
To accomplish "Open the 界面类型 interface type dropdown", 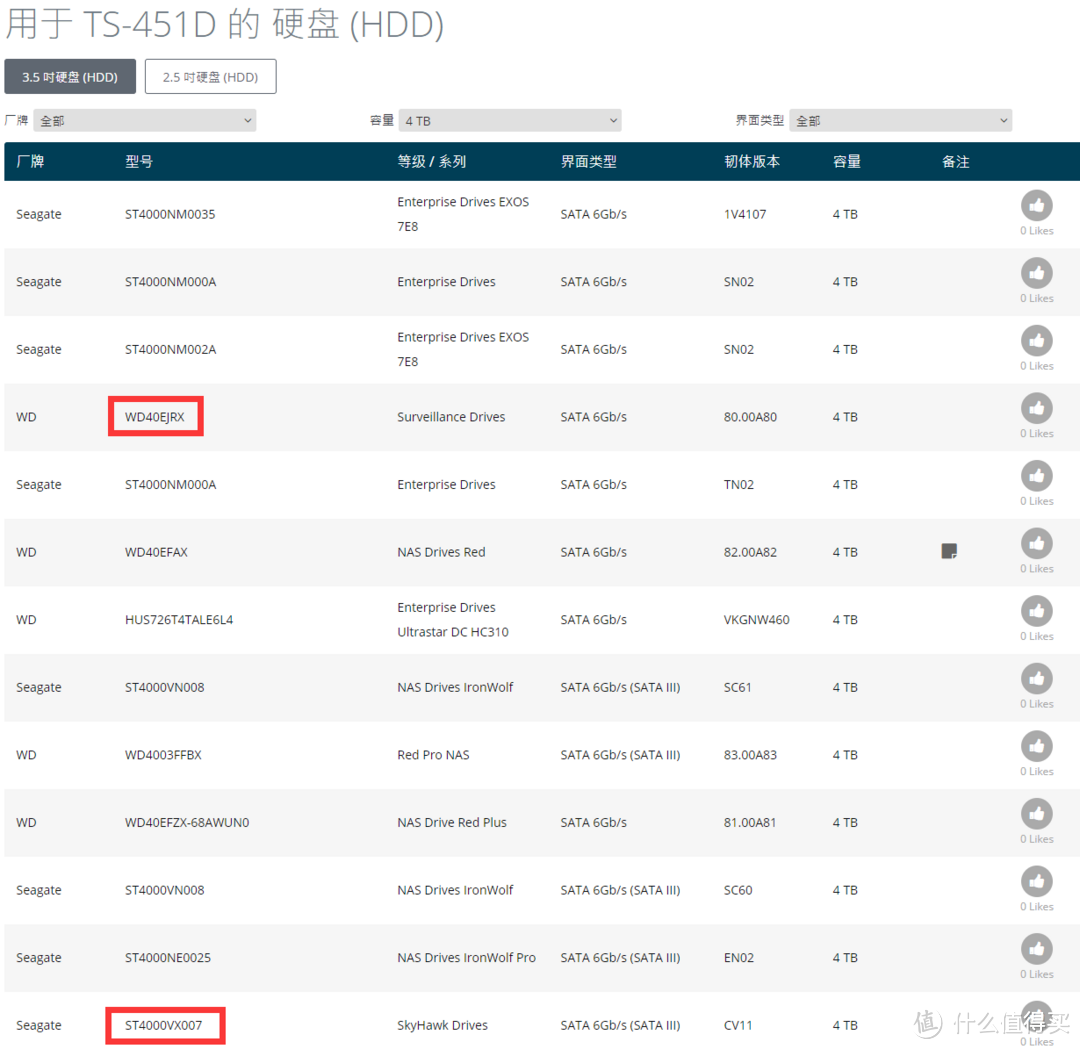I will (x=900, y=121).
